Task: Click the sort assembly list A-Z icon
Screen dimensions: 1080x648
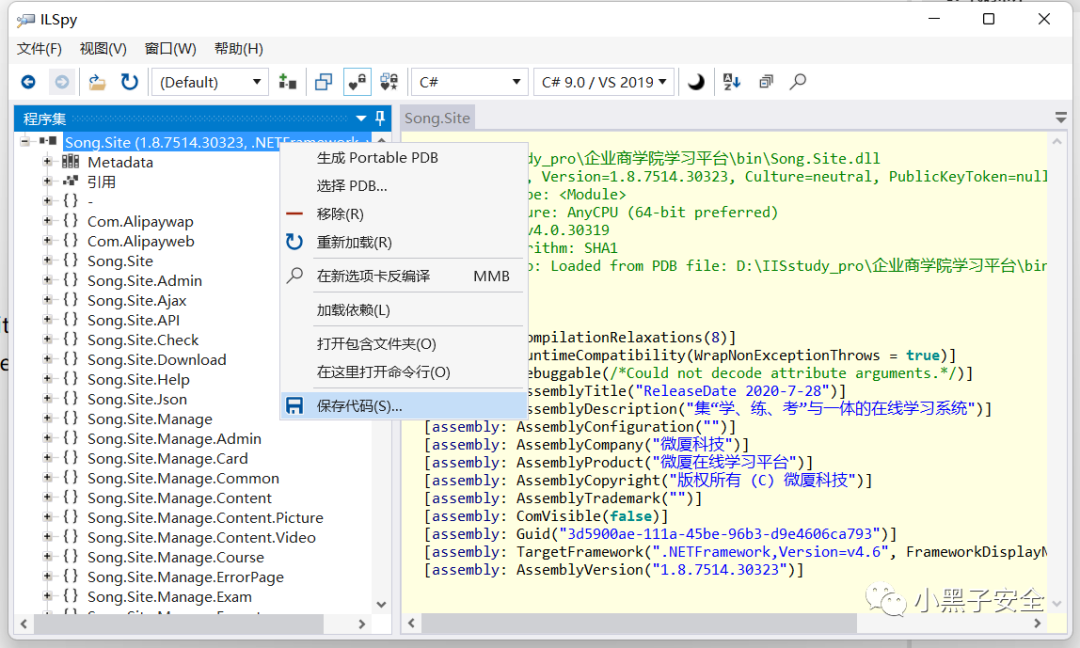Action: 731,82
